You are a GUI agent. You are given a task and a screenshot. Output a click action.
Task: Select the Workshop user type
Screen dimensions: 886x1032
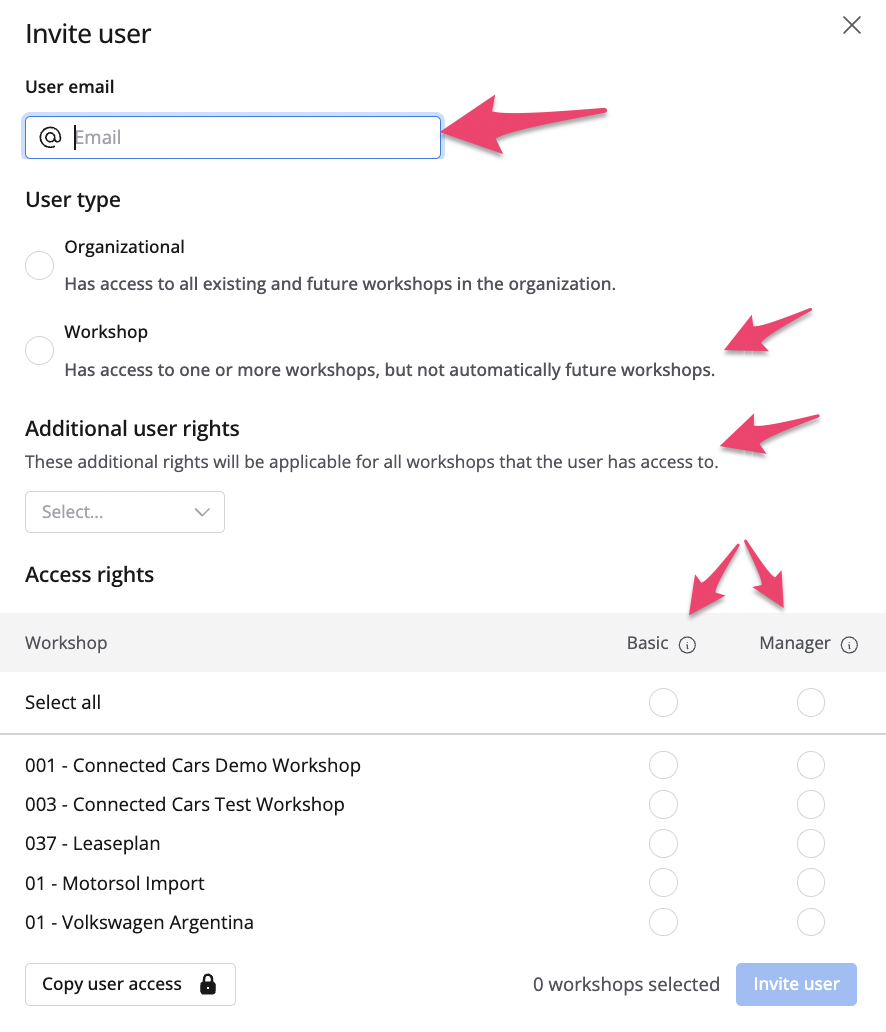coord(39,350)
